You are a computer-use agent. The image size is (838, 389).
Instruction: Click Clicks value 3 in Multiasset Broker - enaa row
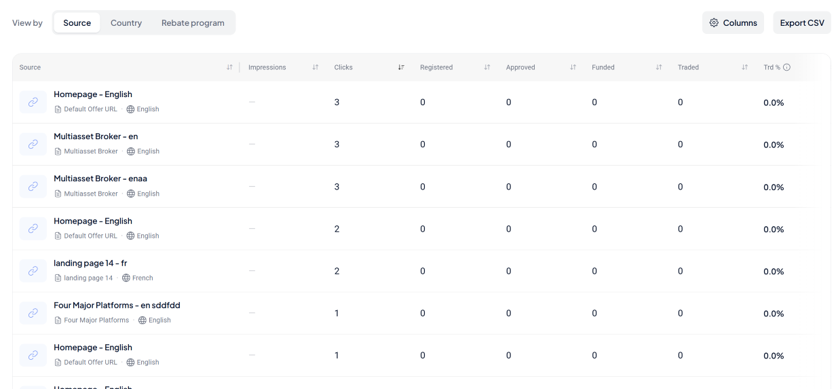tap(337, 186)
